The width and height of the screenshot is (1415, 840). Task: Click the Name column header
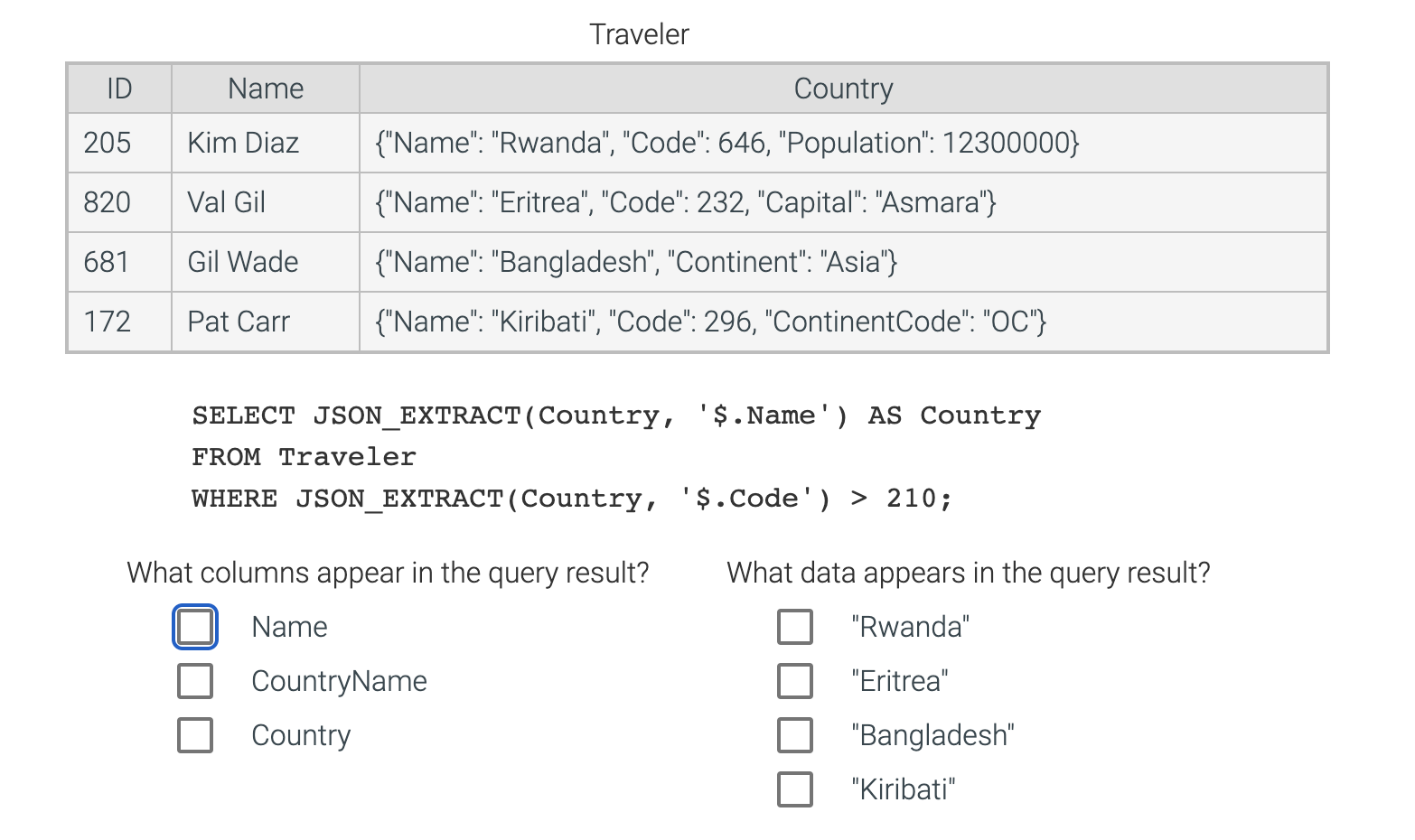(x=264, y=88)
